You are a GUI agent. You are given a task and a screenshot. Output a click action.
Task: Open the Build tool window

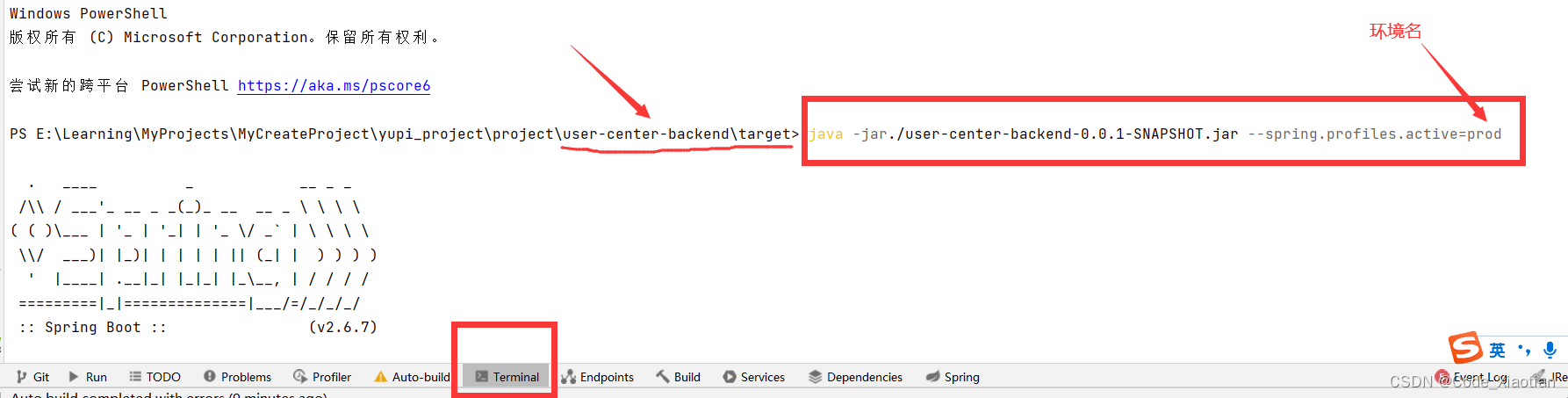tap(678, 377)
